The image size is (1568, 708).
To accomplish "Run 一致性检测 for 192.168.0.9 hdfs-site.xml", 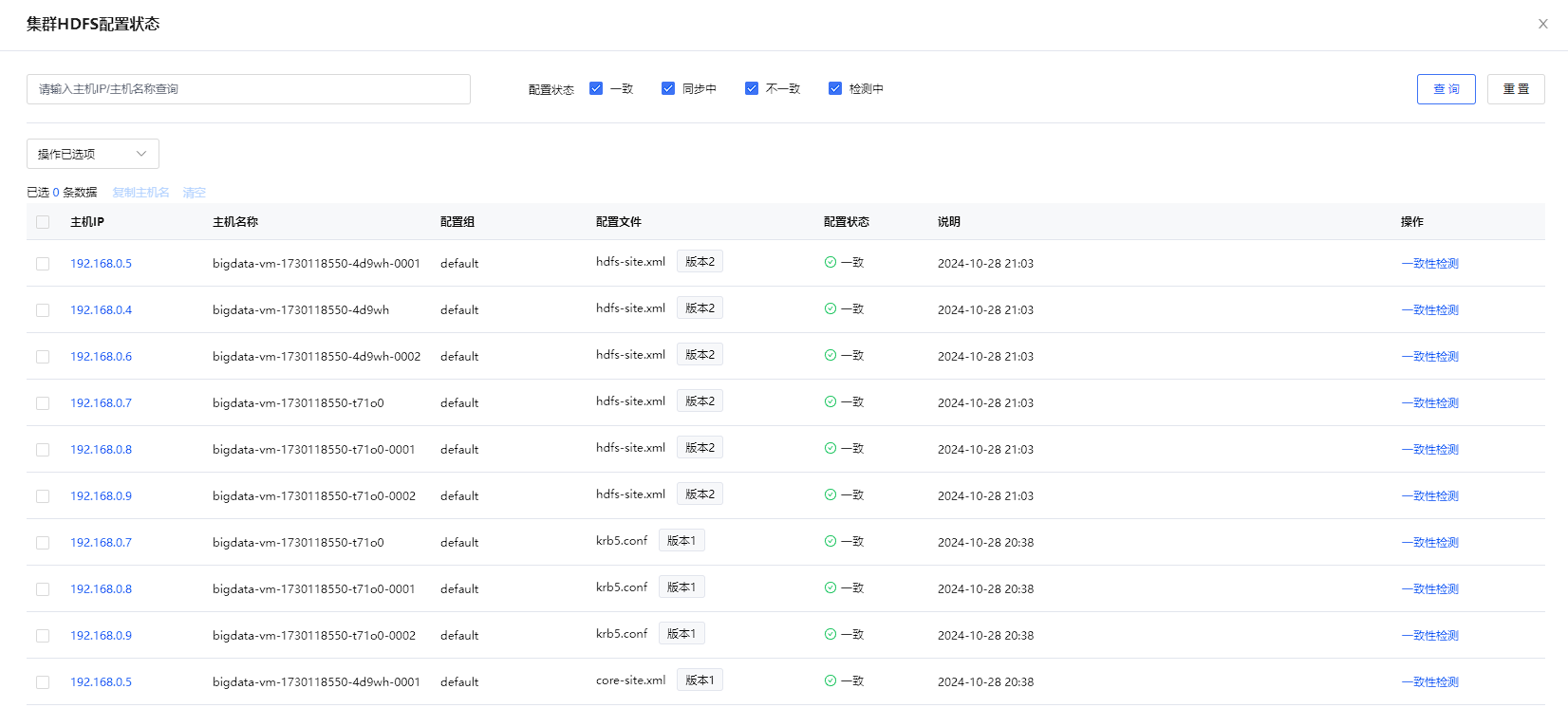I will [1429, 496].
